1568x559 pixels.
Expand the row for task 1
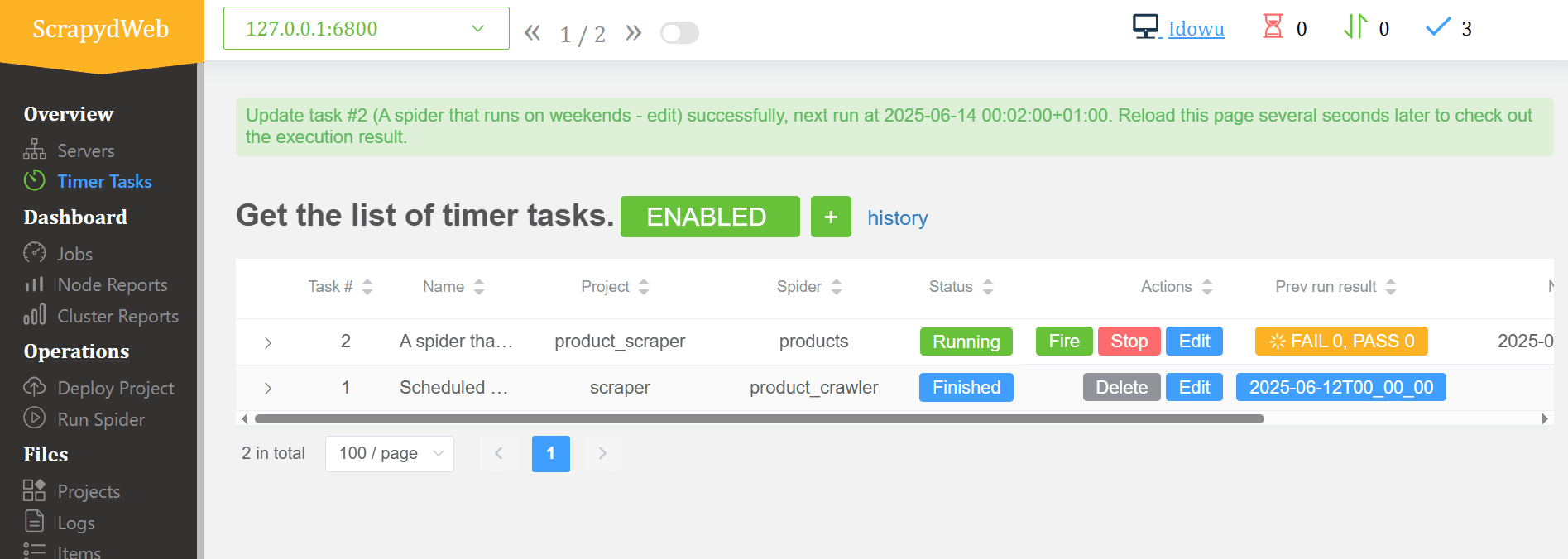coord(268,388)
